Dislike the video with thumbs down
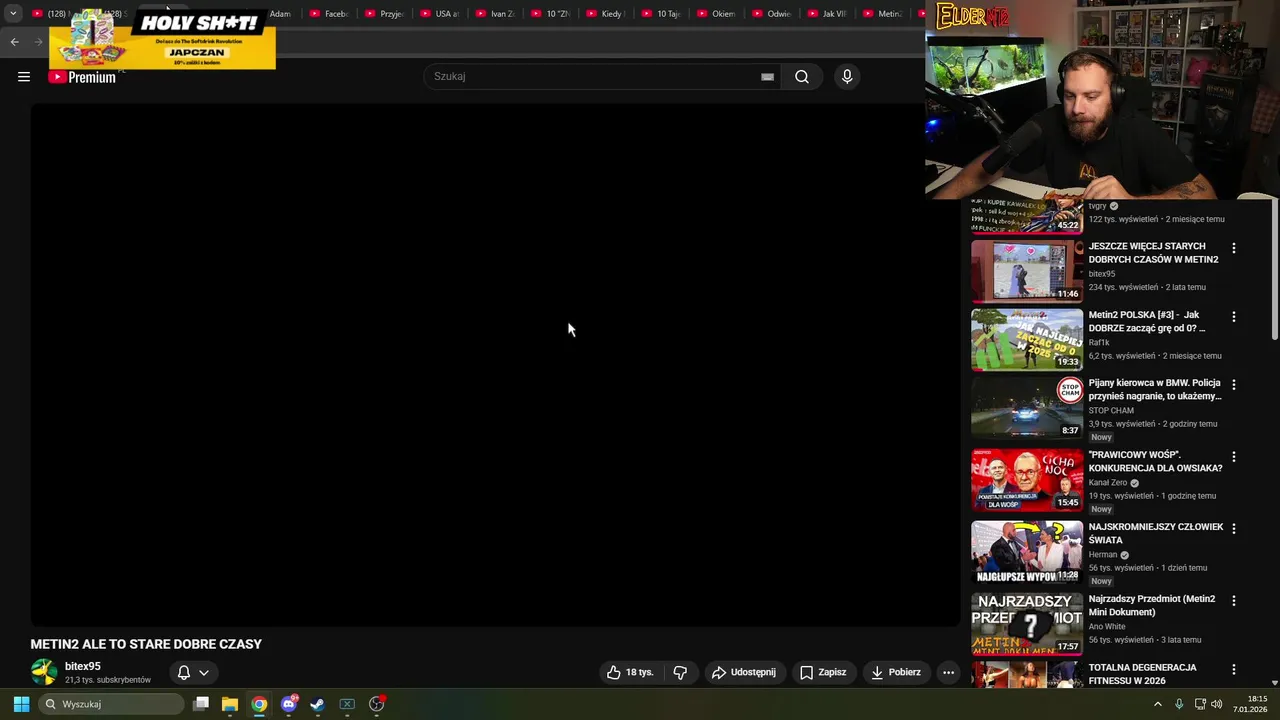Screen dimensions: 1280x720 point(680,672)
